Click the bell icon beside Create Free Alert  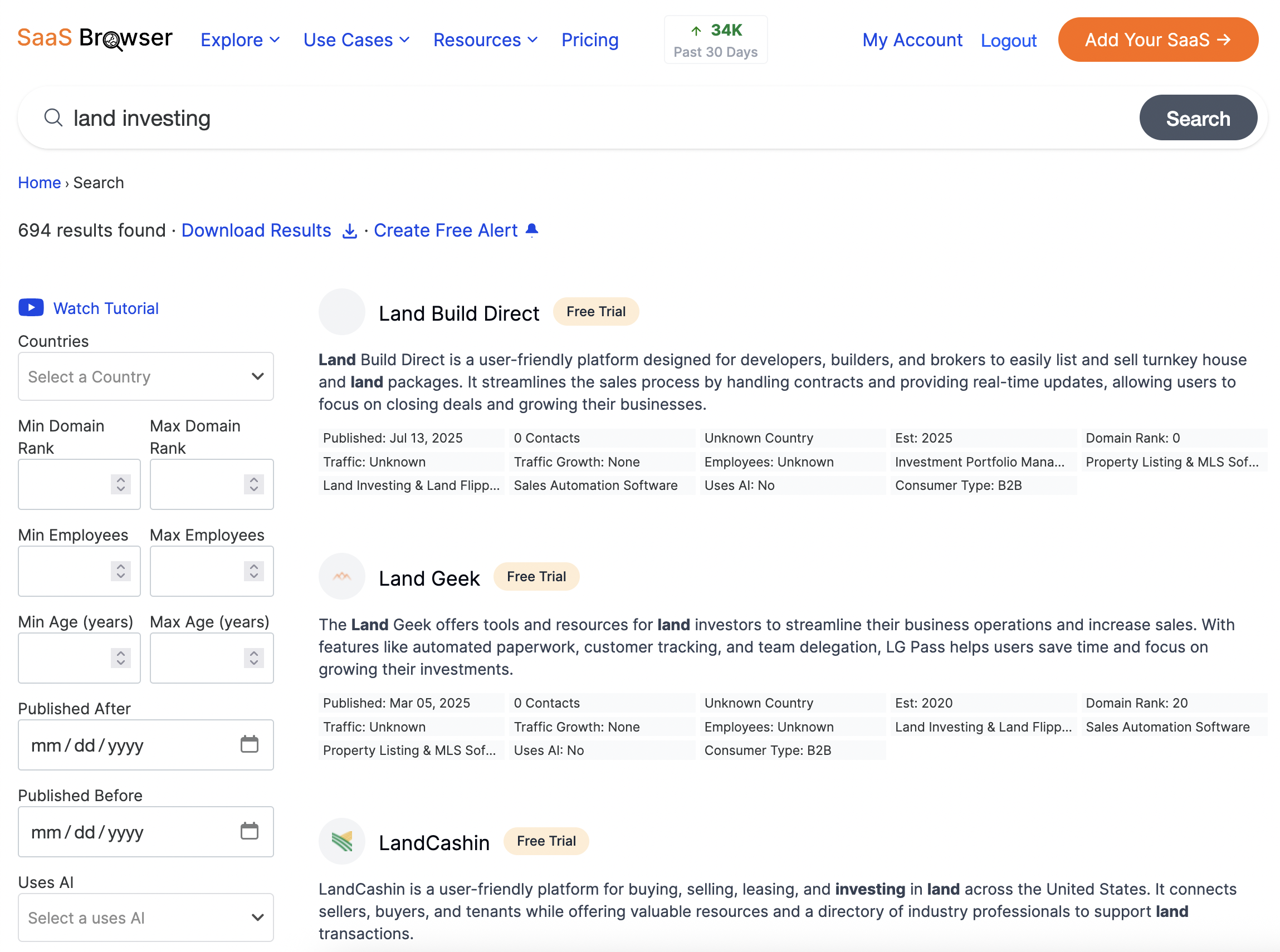[531, 229]
